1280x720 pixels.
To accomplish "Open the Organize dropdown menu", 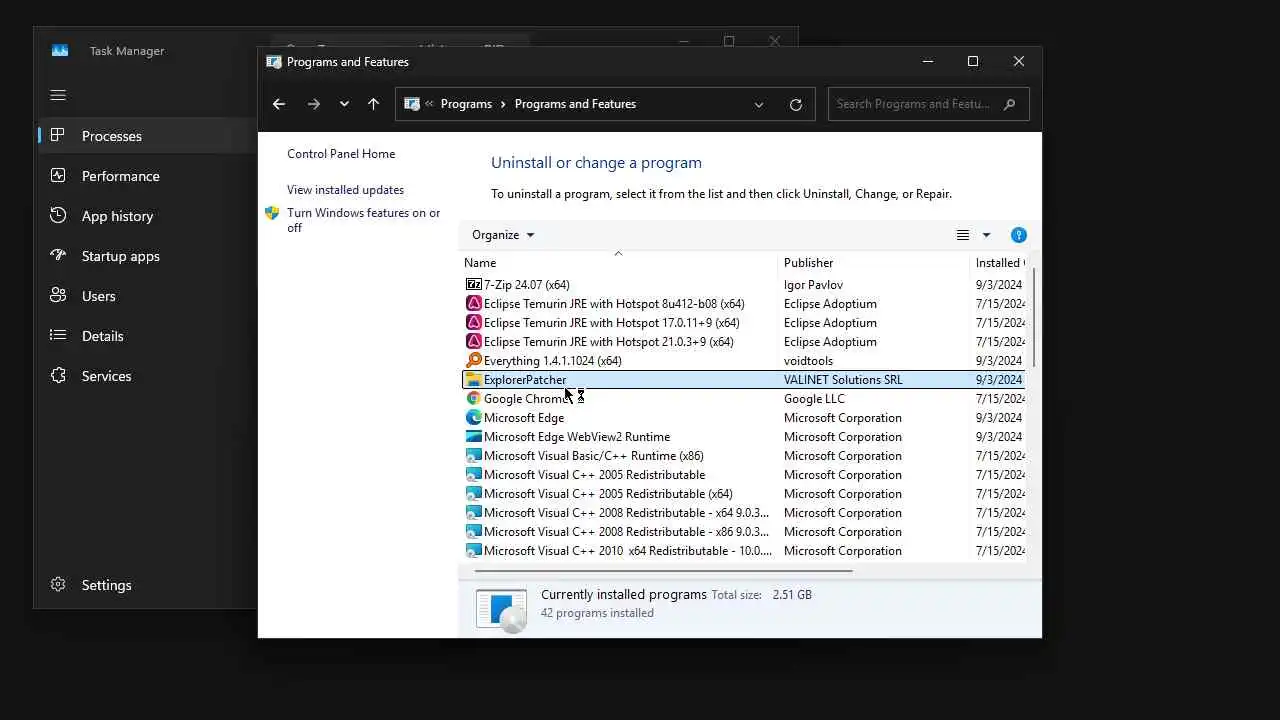I will 503,235.
